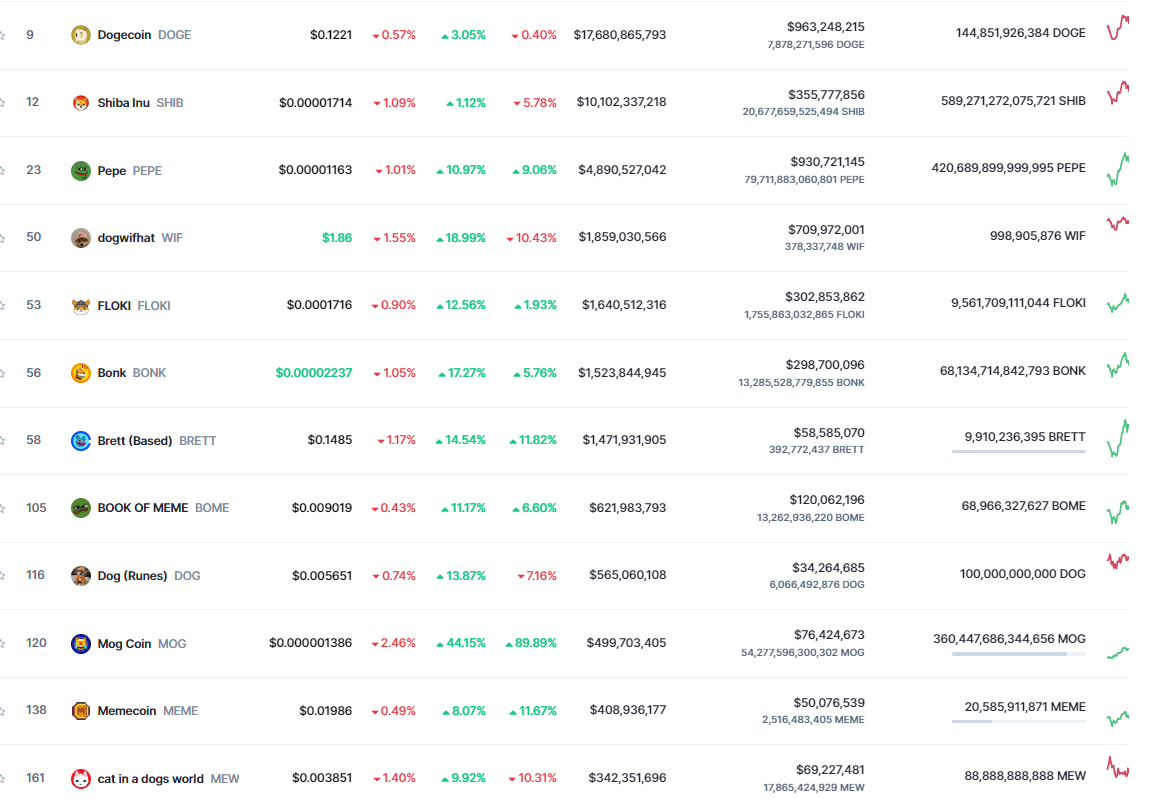Click the Dogecoin coin logo

point(80,35)
